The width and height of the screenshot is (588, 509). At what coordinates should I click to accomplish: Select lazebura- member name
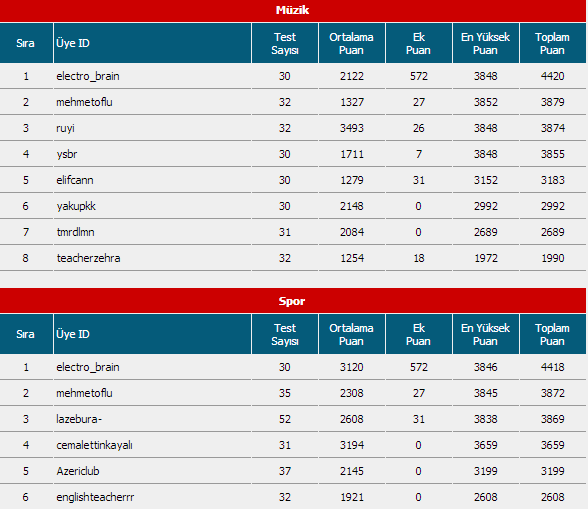tap(79, 419)
